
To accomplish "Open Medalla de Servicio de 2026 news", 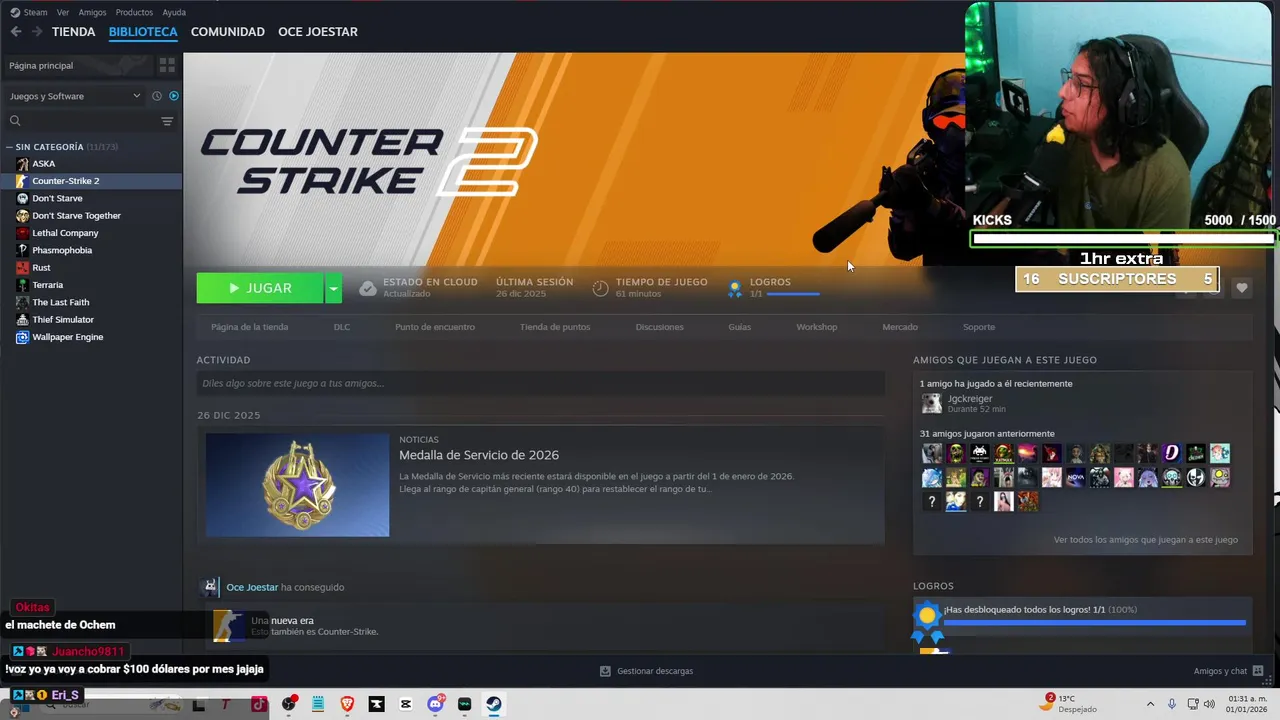I will [x=479, y=455].
